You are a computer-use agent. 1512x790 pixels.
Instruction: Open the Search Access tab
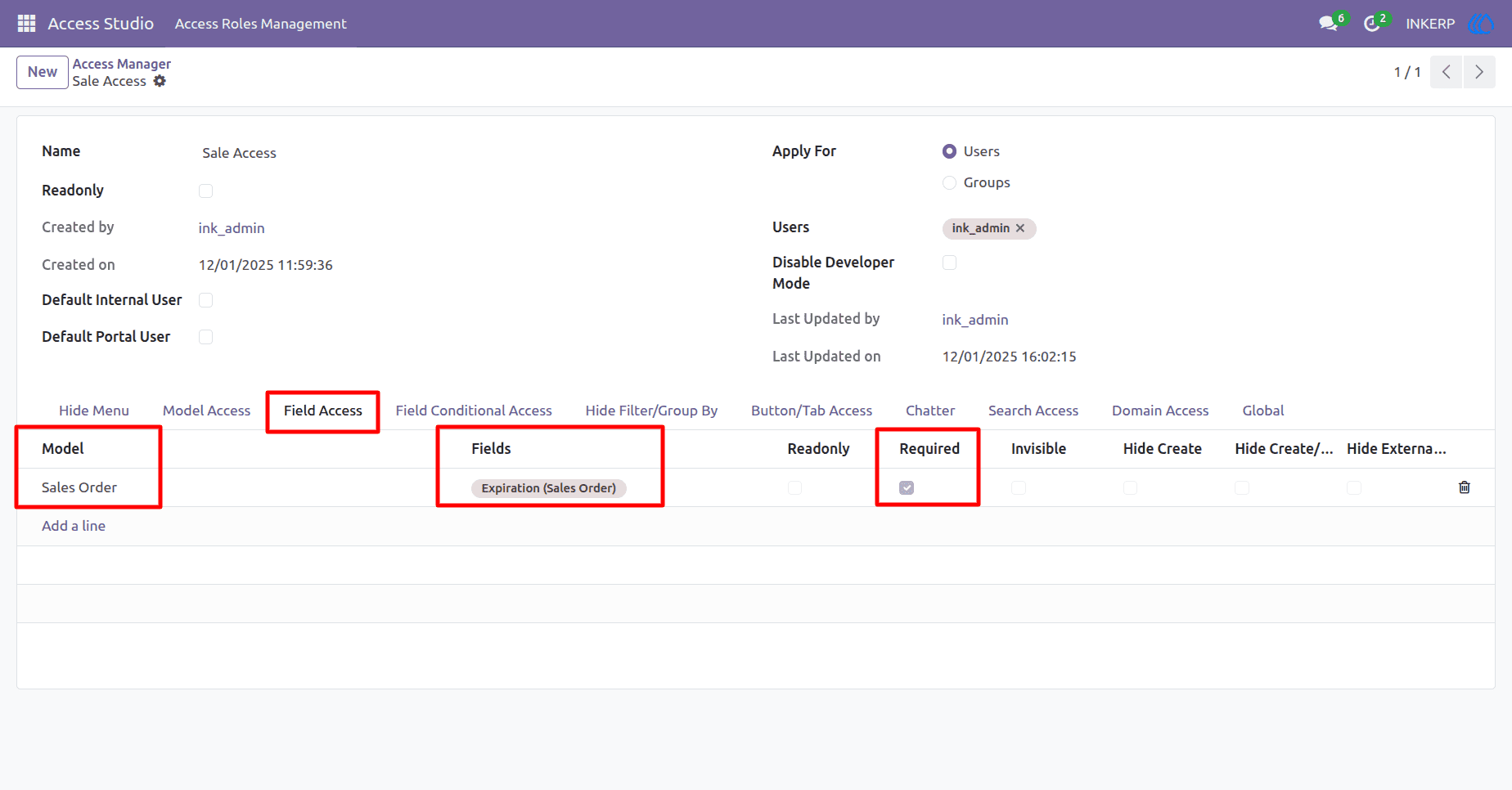click(1033, 411)
